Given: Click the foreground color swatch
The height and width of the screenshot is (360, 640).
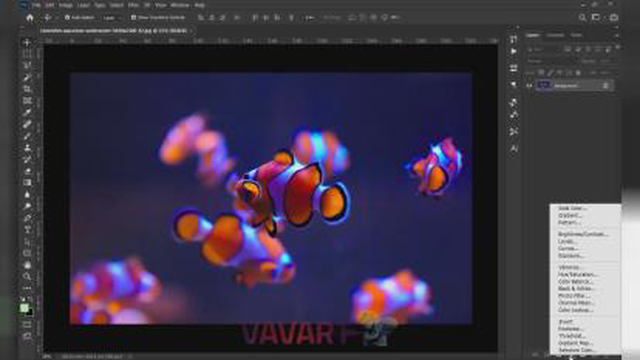Looking at the screenshot, I should click(x=24, y=308).
